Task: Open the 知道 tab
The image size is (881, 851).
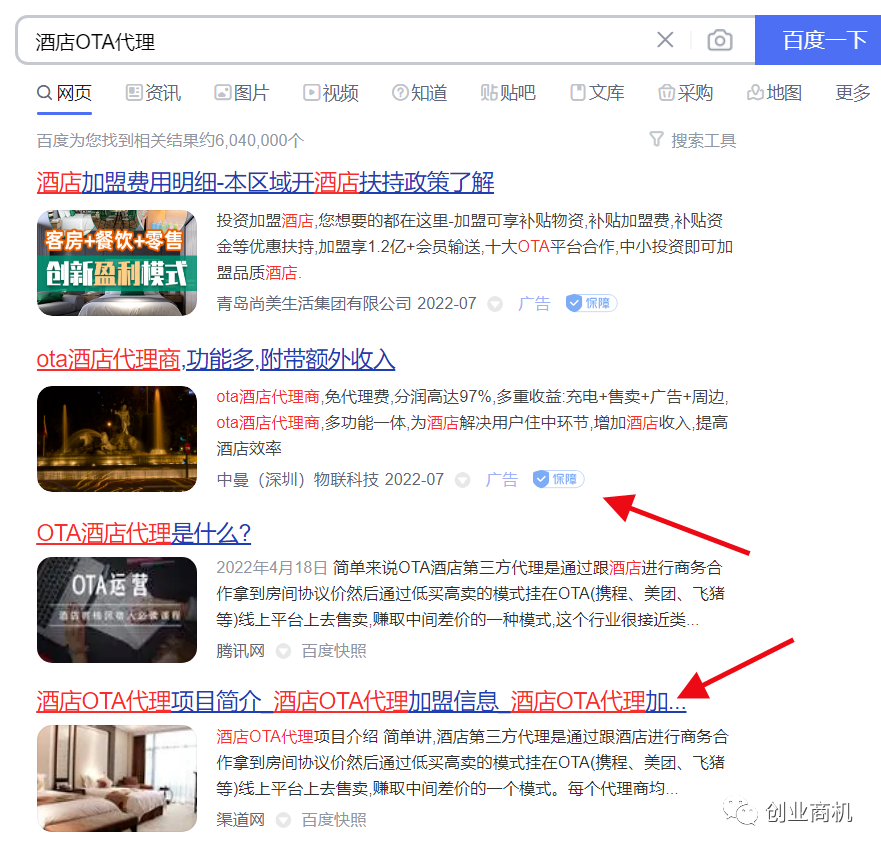Action: 419,93
